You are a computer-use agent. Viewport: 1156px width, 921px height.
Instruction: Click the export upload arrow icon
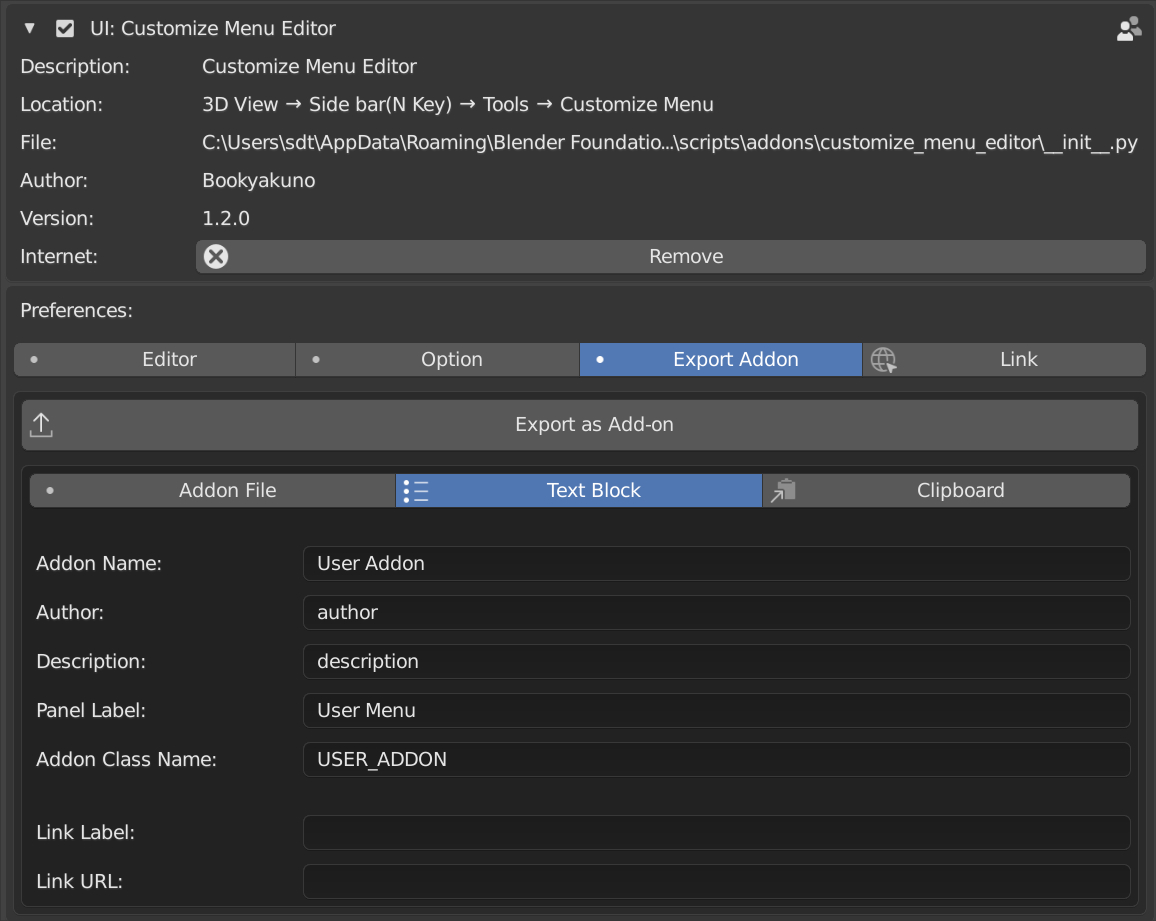tap(41, 425)
